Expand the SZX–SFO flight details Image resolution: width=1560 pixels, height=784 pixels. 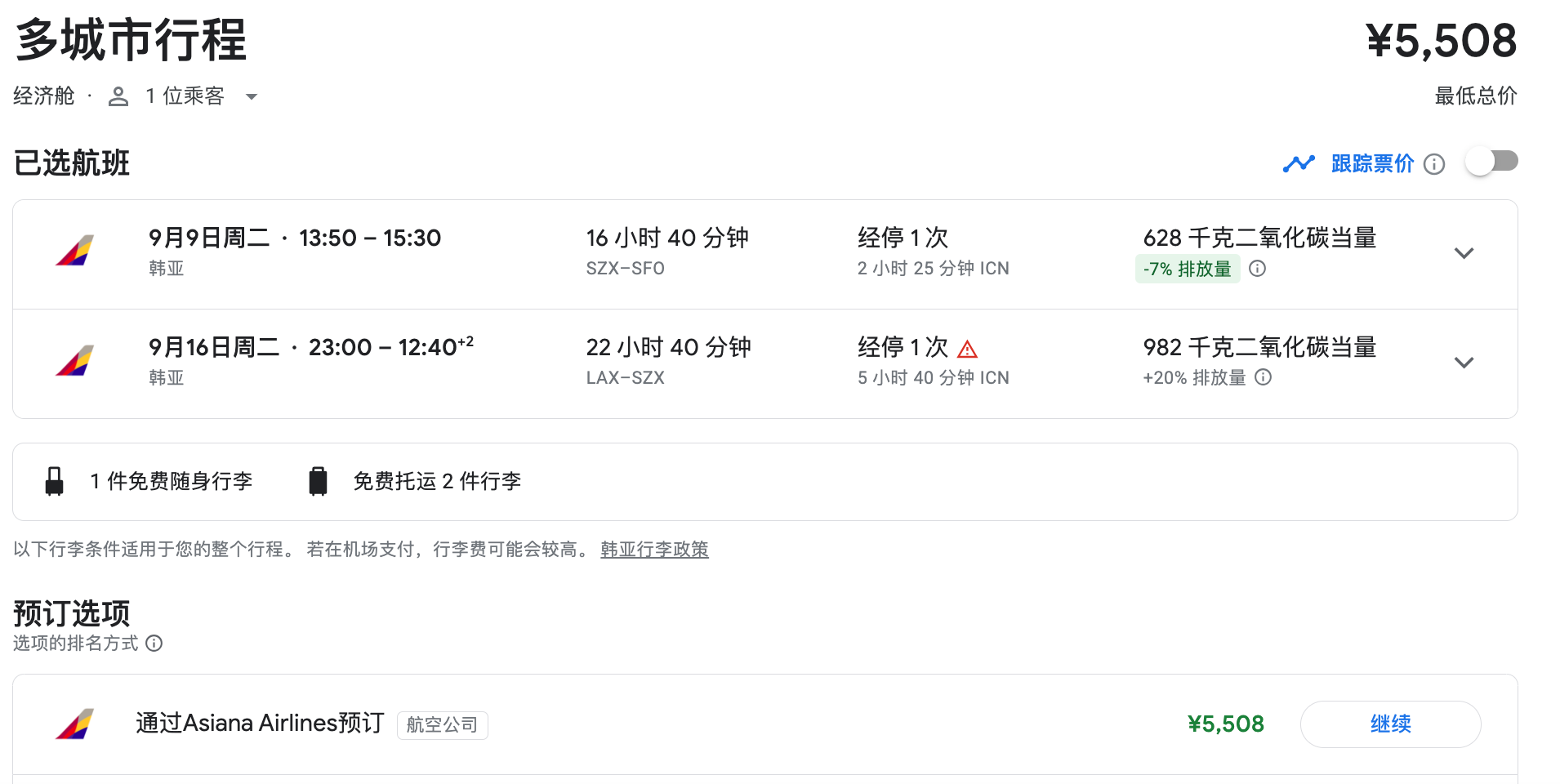[x=1464, y=253]
